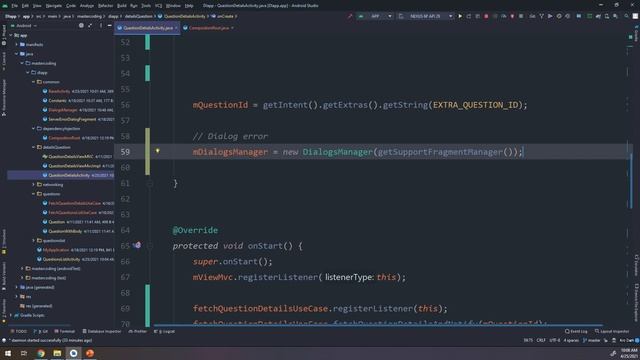The width and height of the screenshot is (640, 360).
Task: Select QuestionsListActivity in project tree
Action: click(61, 259)
